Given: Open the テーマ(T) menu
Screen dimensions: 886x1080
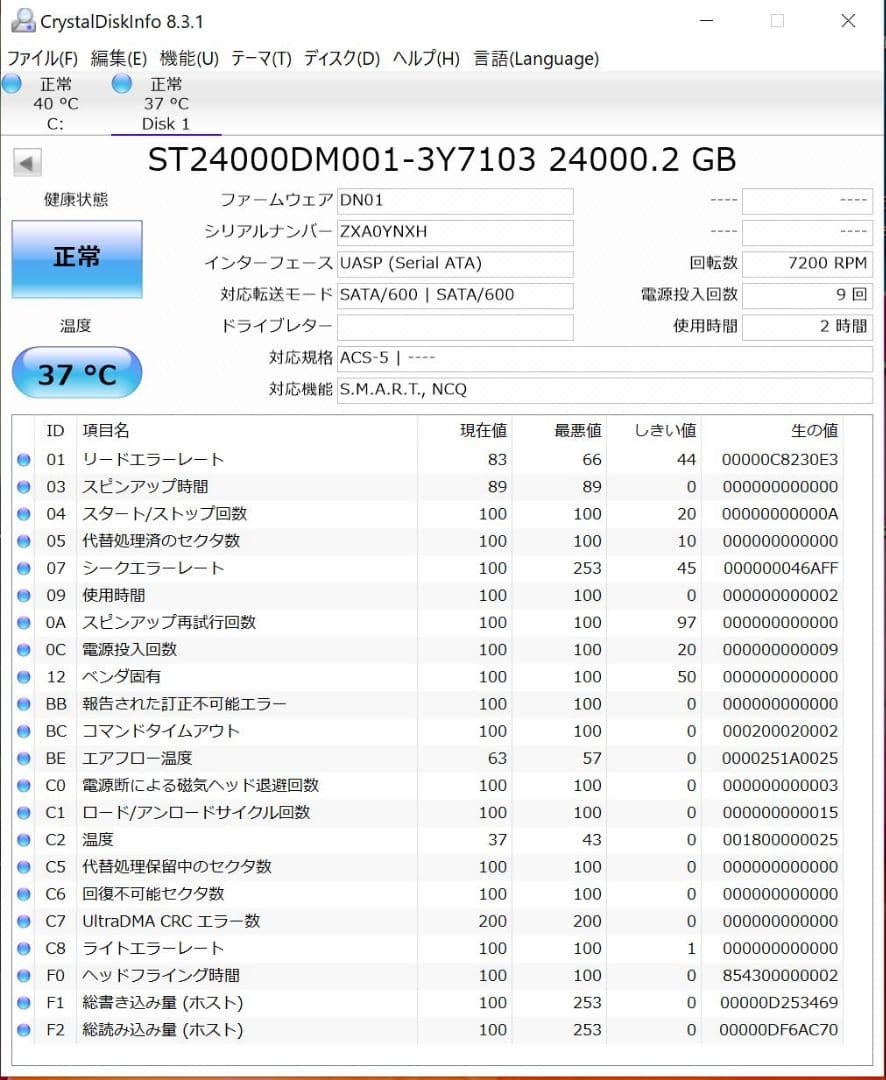Looking at the screenshot, I should (x=260, y=59).
